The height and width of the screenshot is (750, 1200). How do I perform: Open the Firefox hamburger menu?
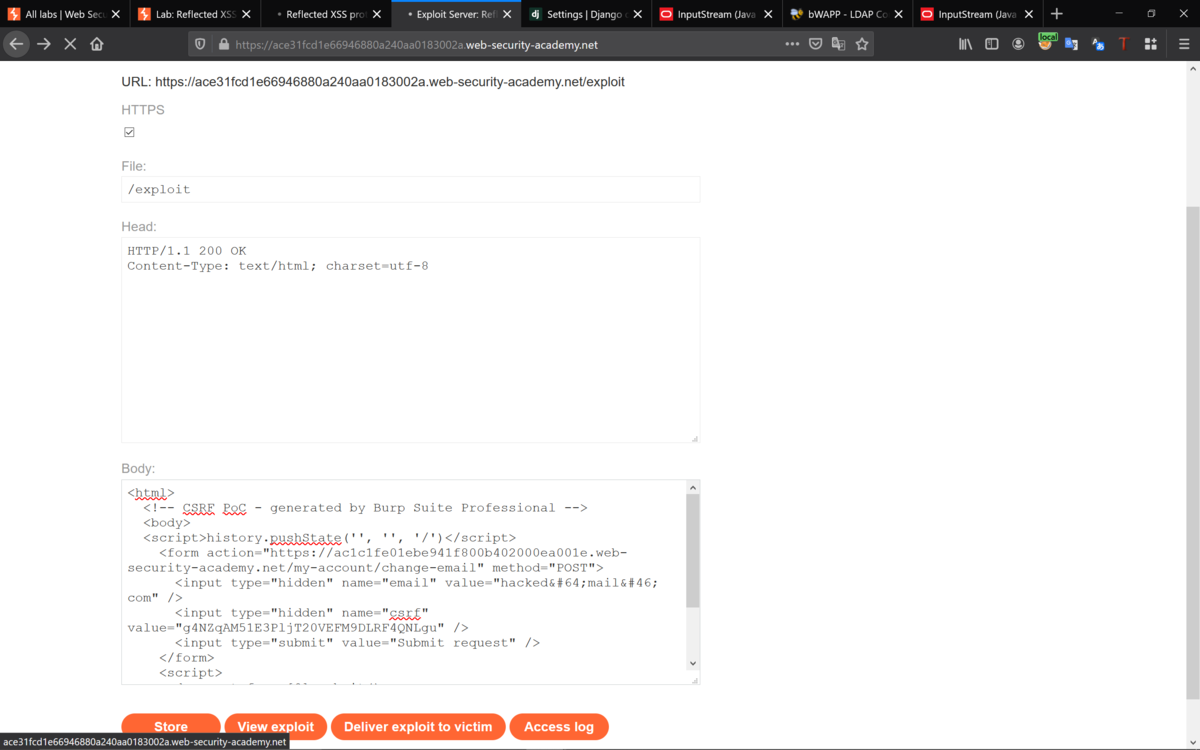coord(1184,44)
